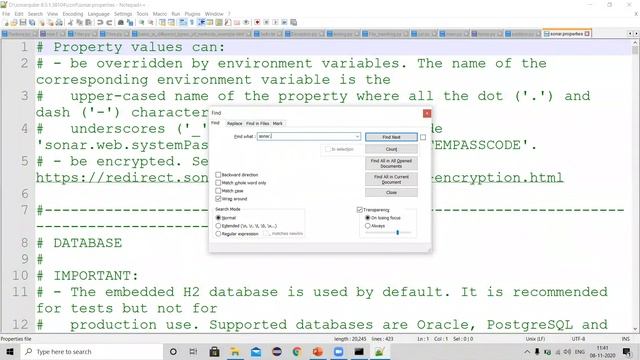Select transparency Always radio option
The height and width of the screenshot is (360, 640).
pyautogui.click(x=368, y=226)
